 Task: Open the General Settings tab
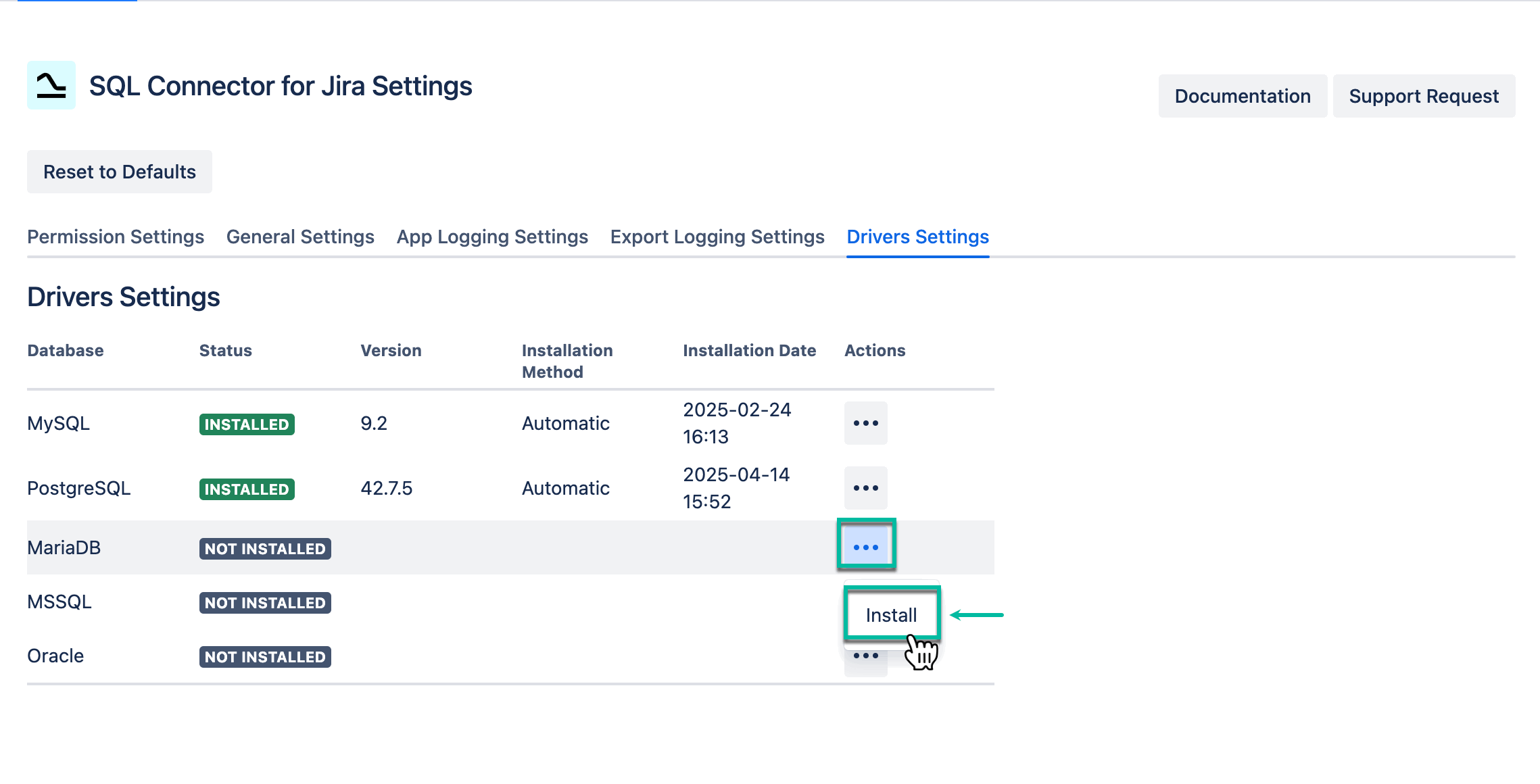300,237
